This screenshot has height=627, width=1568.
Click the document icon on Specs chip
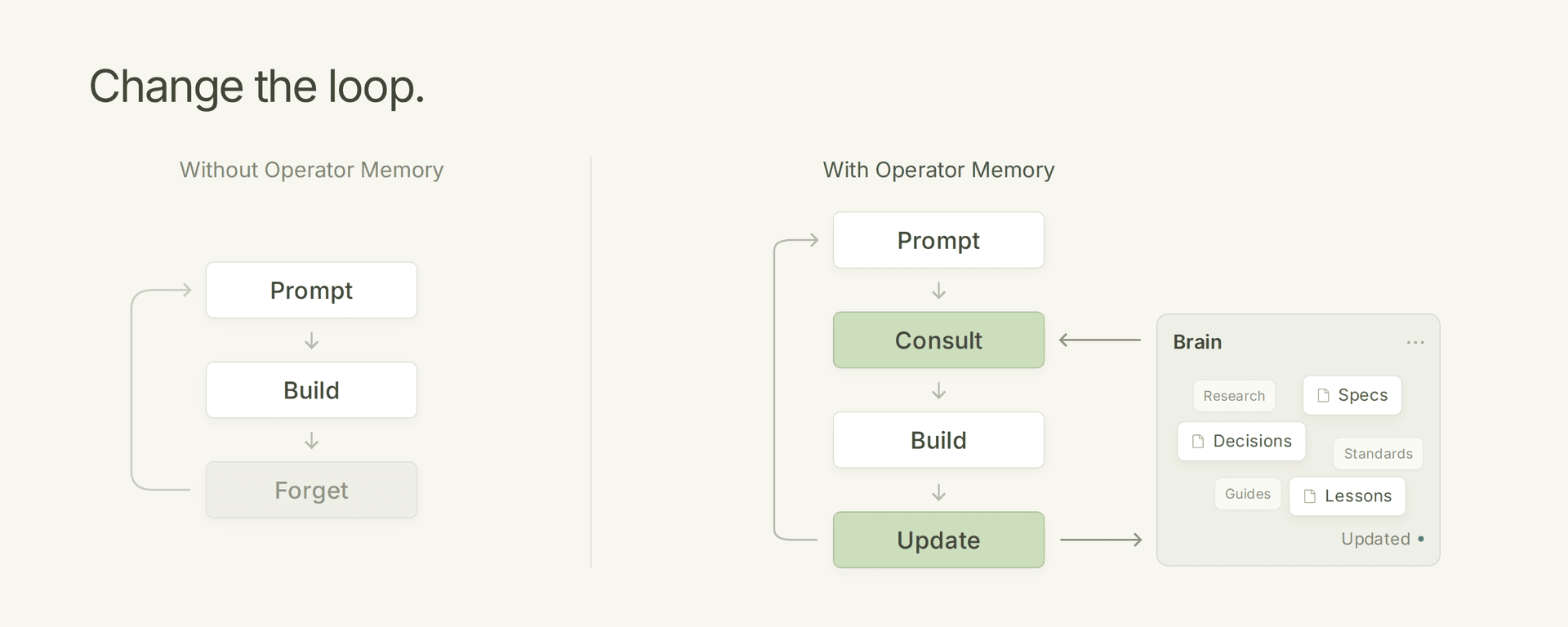click(1324, 395)
